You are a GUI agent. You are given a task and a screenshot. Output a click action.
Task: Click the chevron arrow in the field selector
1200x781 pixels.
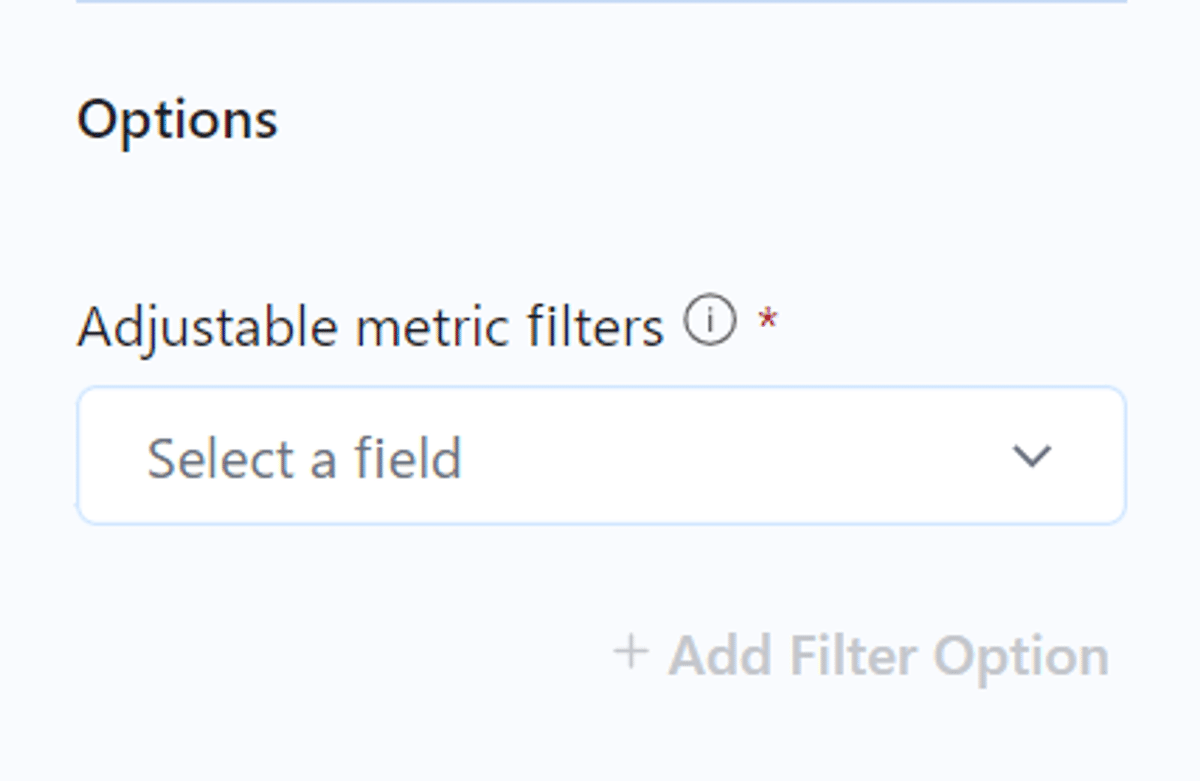coord(1032,457)
